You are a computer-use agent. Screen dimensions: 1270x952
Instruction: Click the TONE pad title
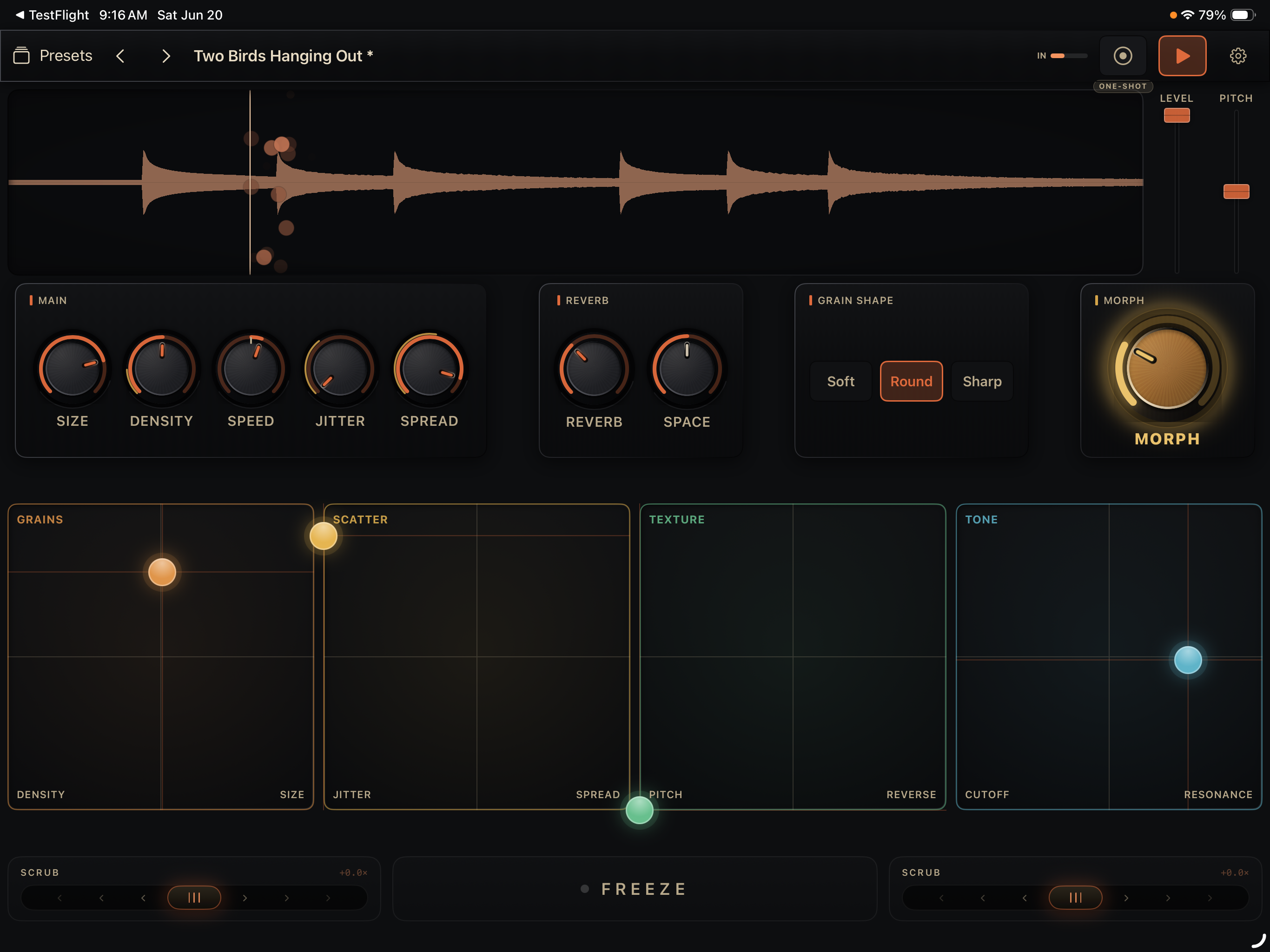coord(981,520)
